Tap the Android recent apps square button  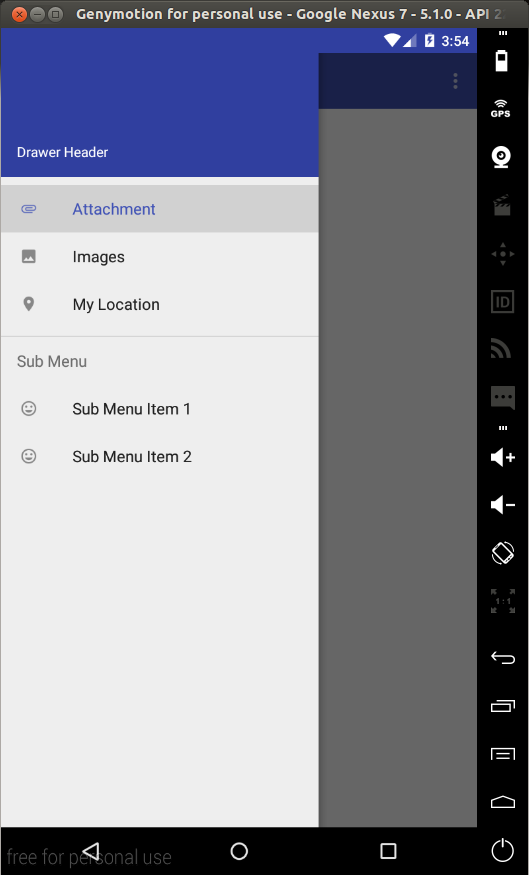(x=388, y=851)
